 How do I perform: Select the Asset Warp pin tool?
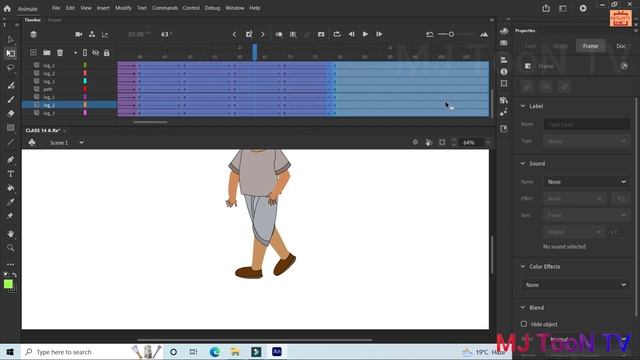[11, 216]
